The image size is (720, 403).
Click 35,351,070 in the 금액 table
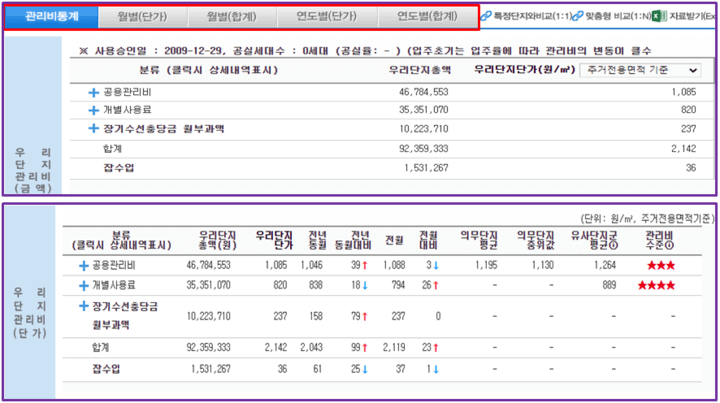pos(423,110)
